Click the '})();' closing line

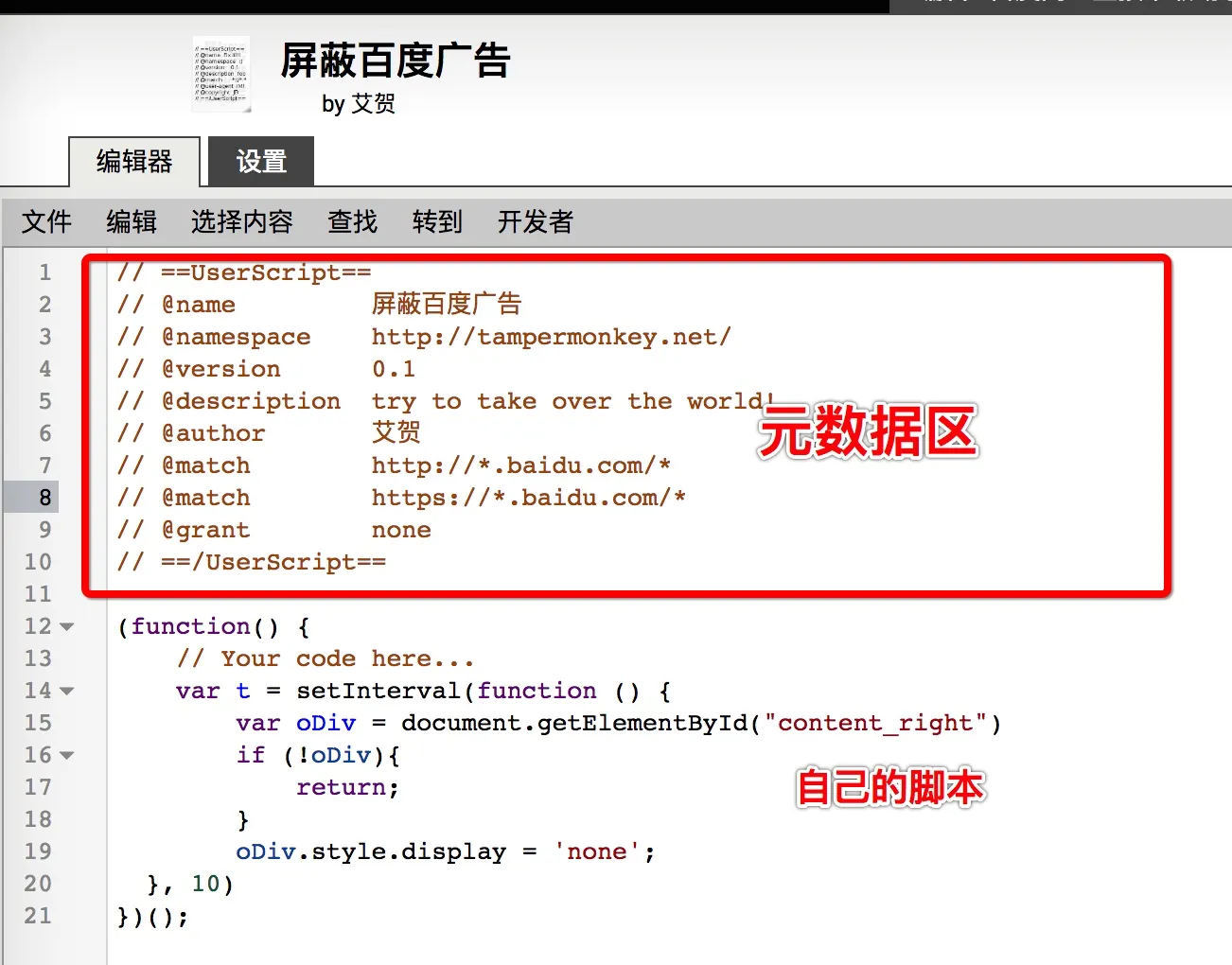click(153, 916)
